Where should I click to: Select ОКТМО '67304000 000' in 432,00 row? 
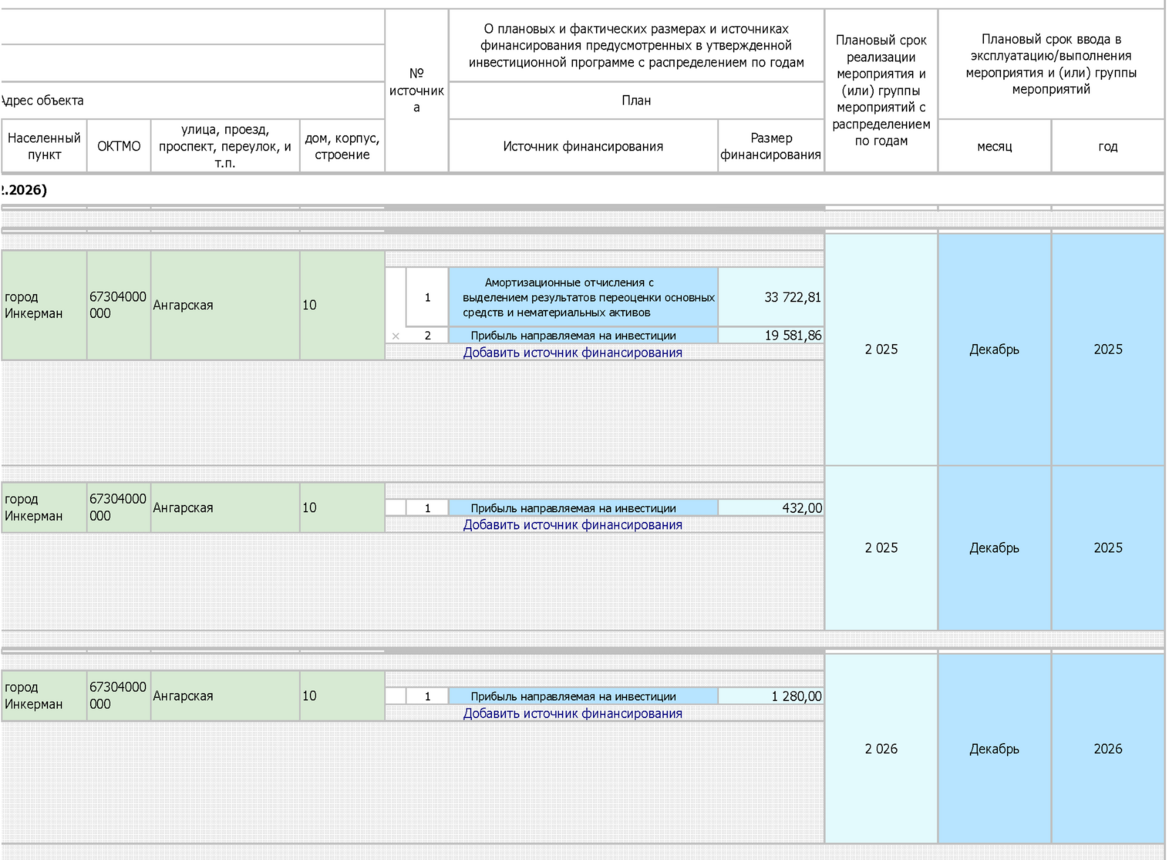[119, 508]
